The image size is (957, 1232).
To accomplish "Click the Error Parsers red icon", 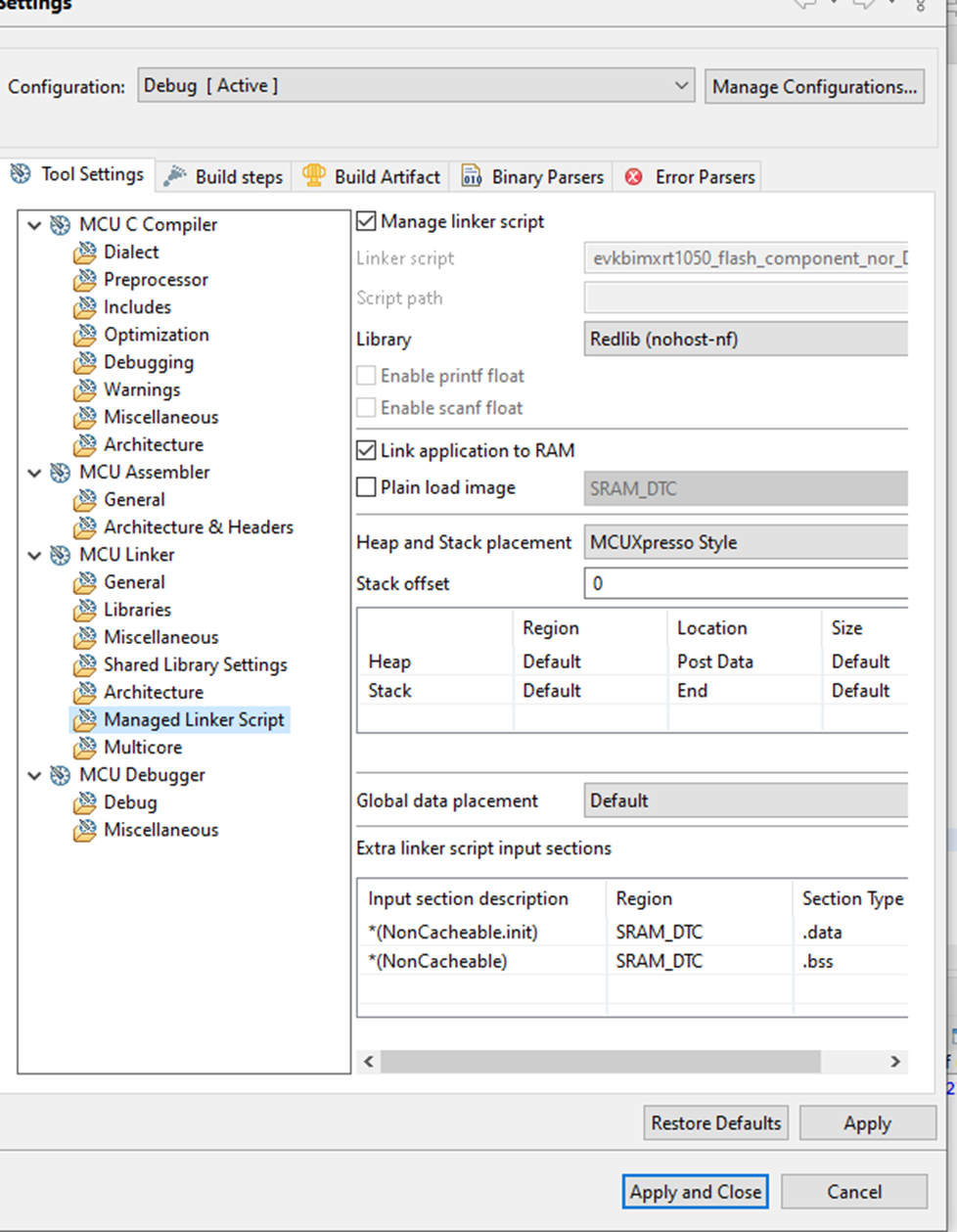I will point(634,177).
